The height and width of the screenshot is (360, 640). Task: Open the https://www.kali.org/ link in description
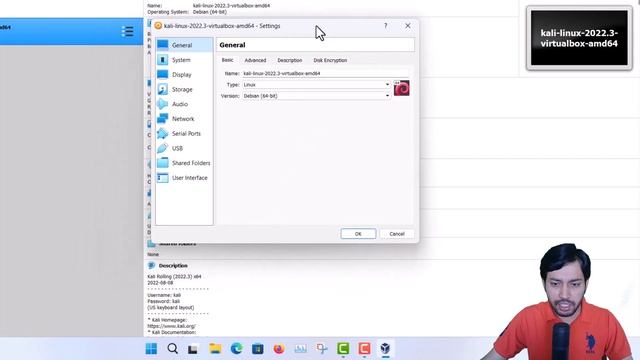point(171,326)
